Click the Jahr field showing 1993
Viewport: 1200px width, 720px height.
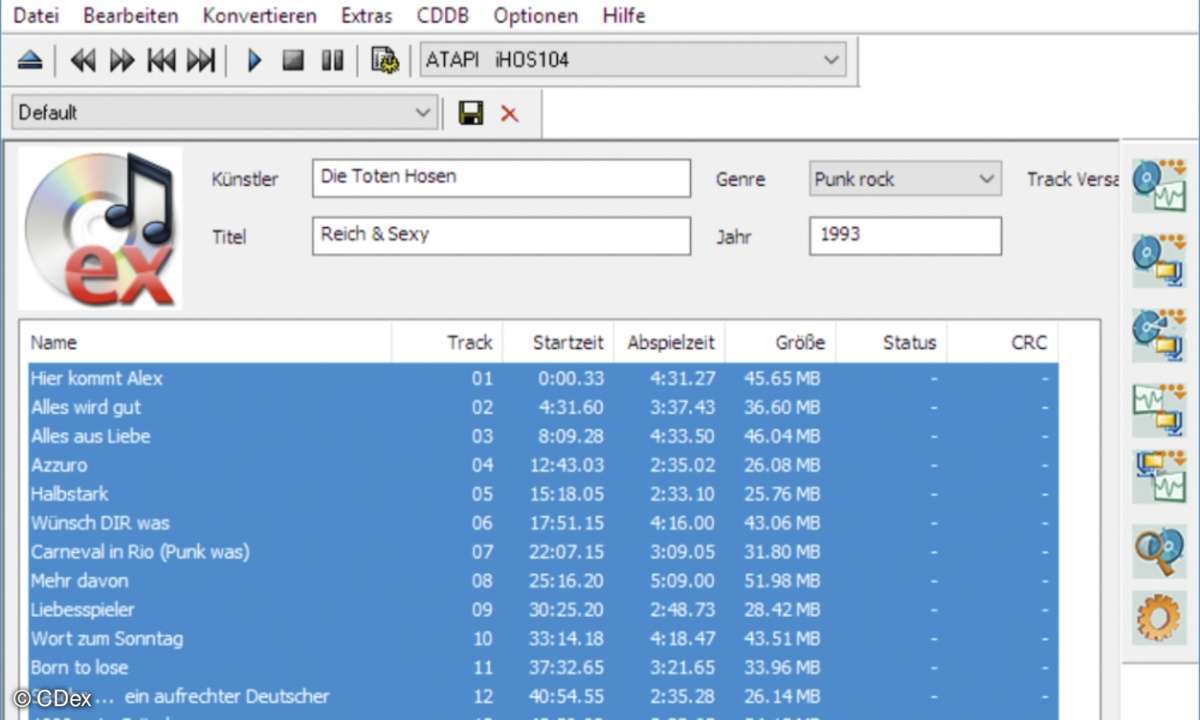click(905, 236)
